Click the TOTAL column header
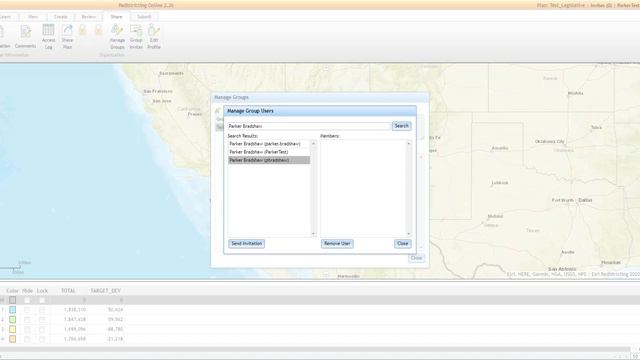Image resolution: width=640 pixels, height=360 pixels. (68, 291)
